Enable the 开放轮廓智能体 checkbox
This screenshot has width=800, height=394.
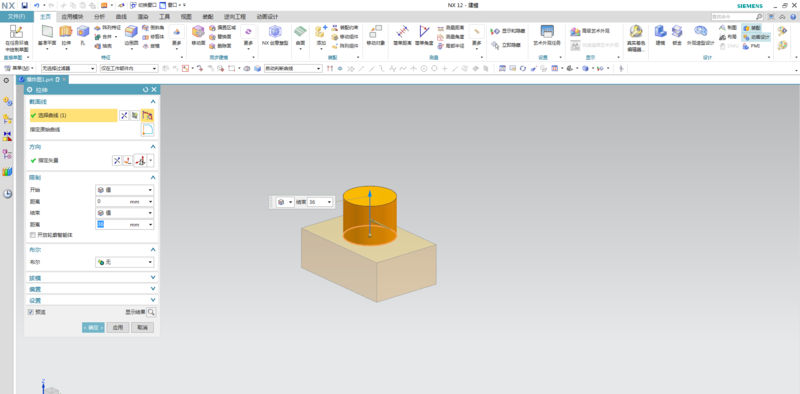point(33,235)
